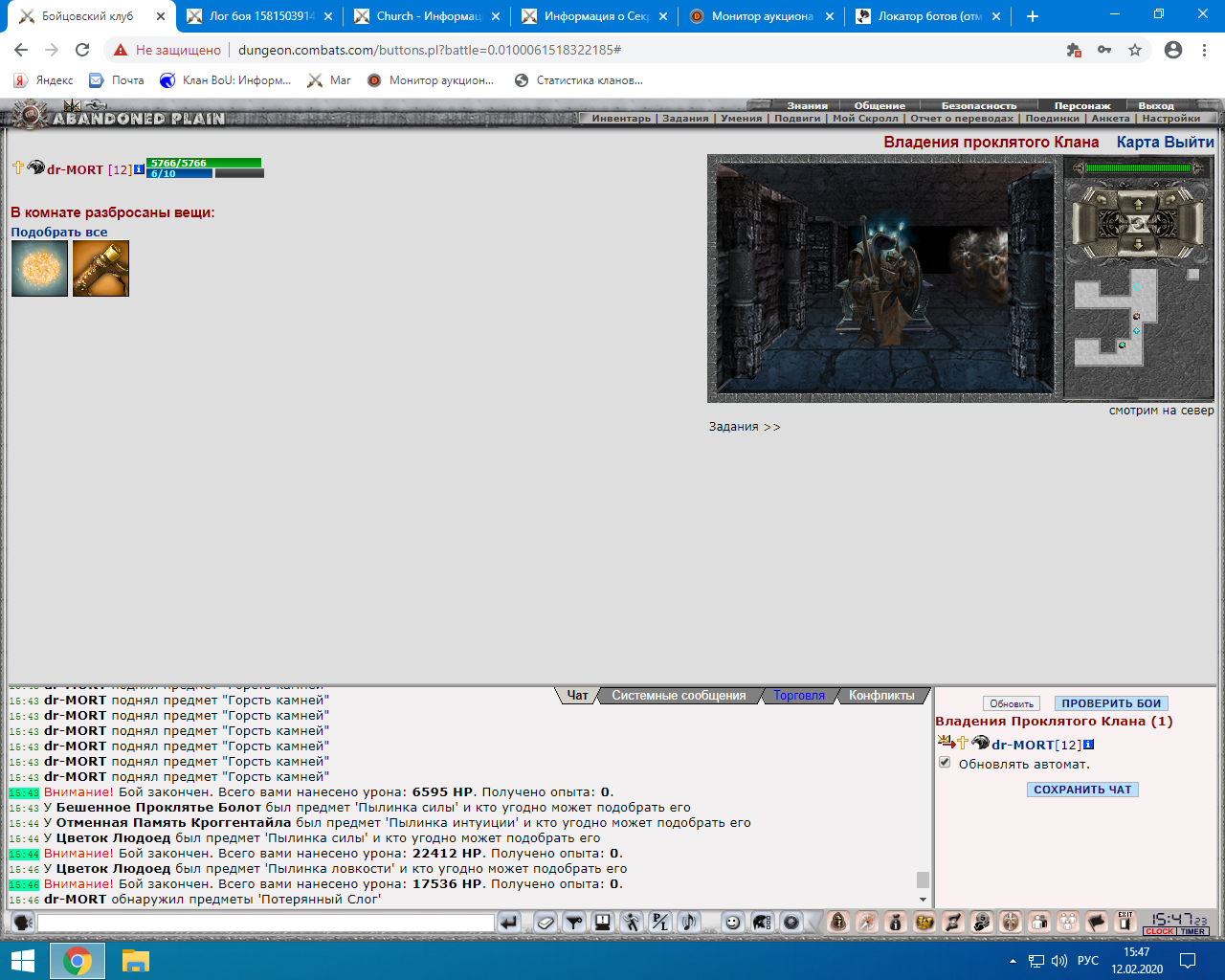Viewport: 1225px width, 980px height.
Task: Click 'Подобрать все' to collect all items
Action: (59, 232)
